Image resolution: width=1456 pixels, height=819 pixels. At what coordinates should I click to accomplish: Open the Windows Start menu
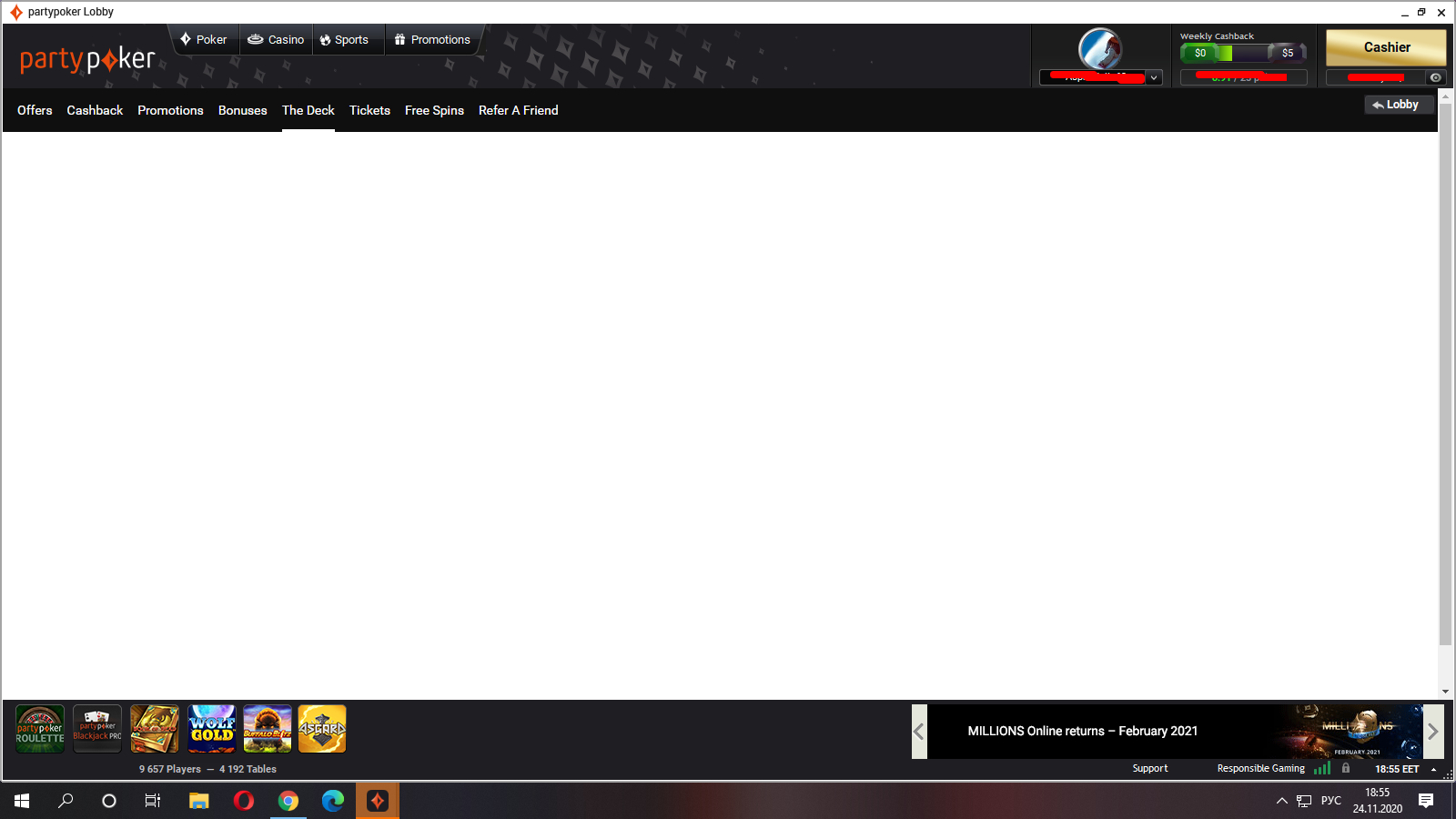click(22, 801)
